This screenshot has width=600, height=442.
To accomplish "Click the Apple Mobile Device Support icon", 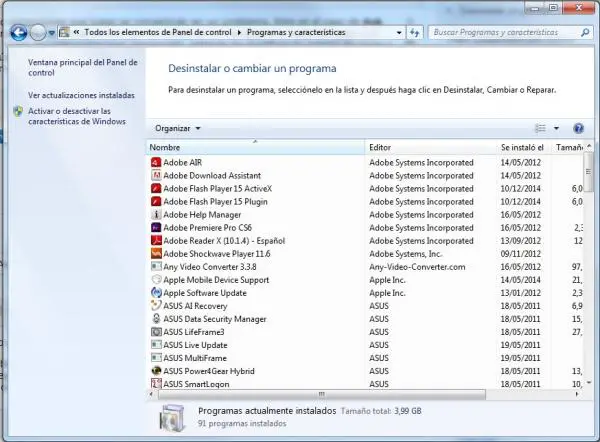I will 156,279.
